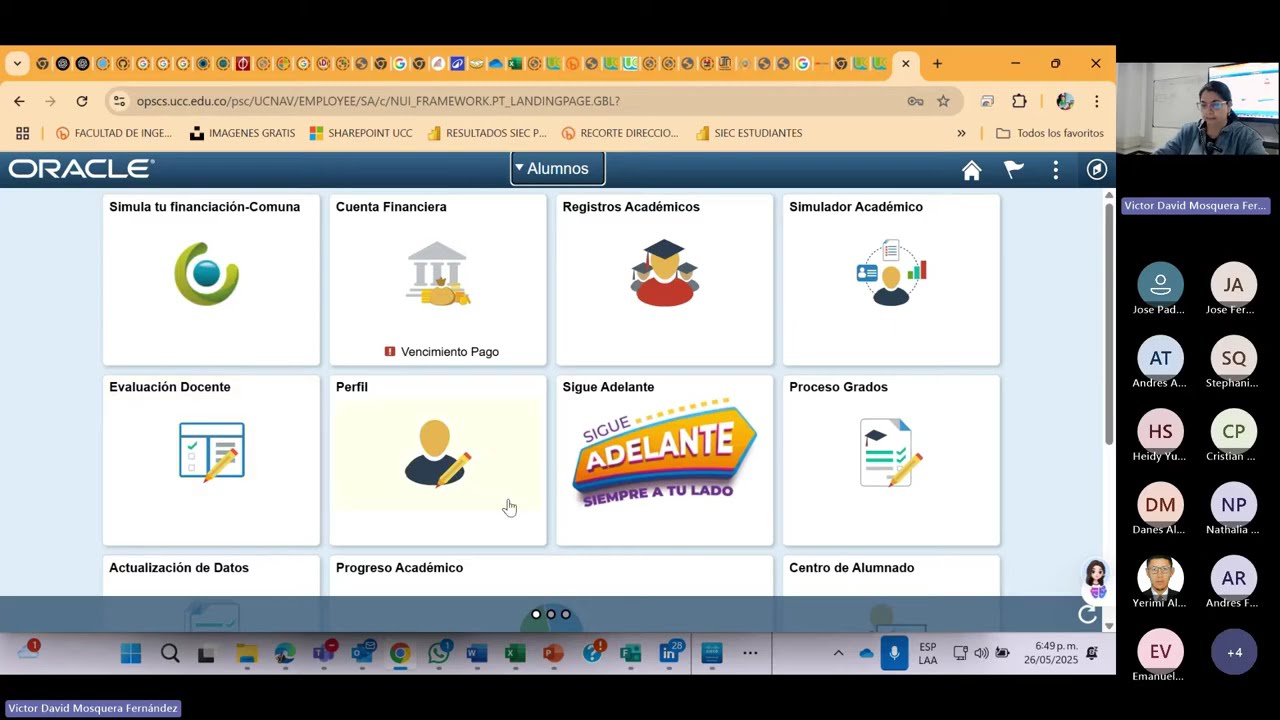View site information icon in address bar
Viewport: 1280px width, 720px height.
(119, 101)
